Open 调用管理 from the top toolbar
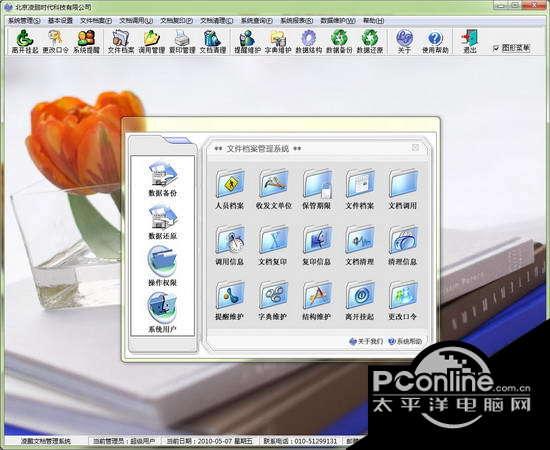550x450 pixels. 152,41
